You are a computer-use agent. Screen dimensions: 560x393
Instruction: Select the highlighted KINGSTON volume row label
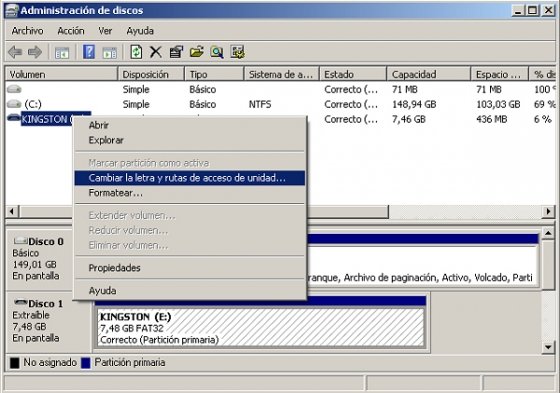point(47,119)
